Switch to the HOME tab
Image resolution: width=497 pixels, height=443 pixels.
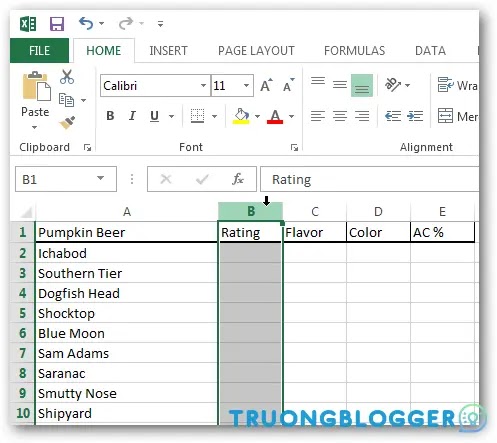point(104,51)
